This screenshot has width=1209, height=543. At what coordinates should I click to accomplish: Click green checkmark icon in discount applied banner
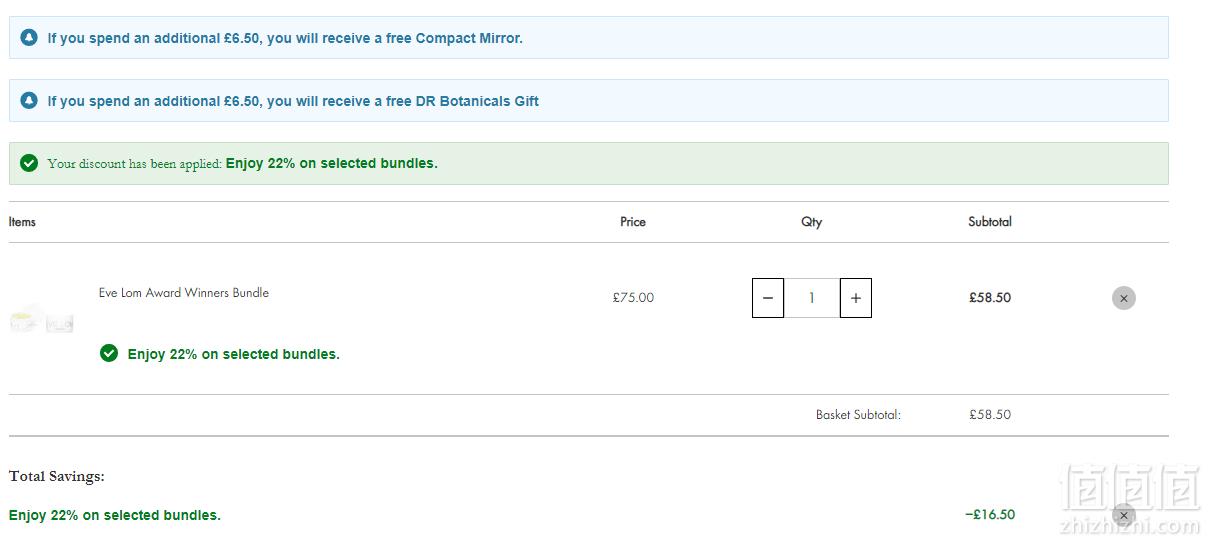pos(29,163)
